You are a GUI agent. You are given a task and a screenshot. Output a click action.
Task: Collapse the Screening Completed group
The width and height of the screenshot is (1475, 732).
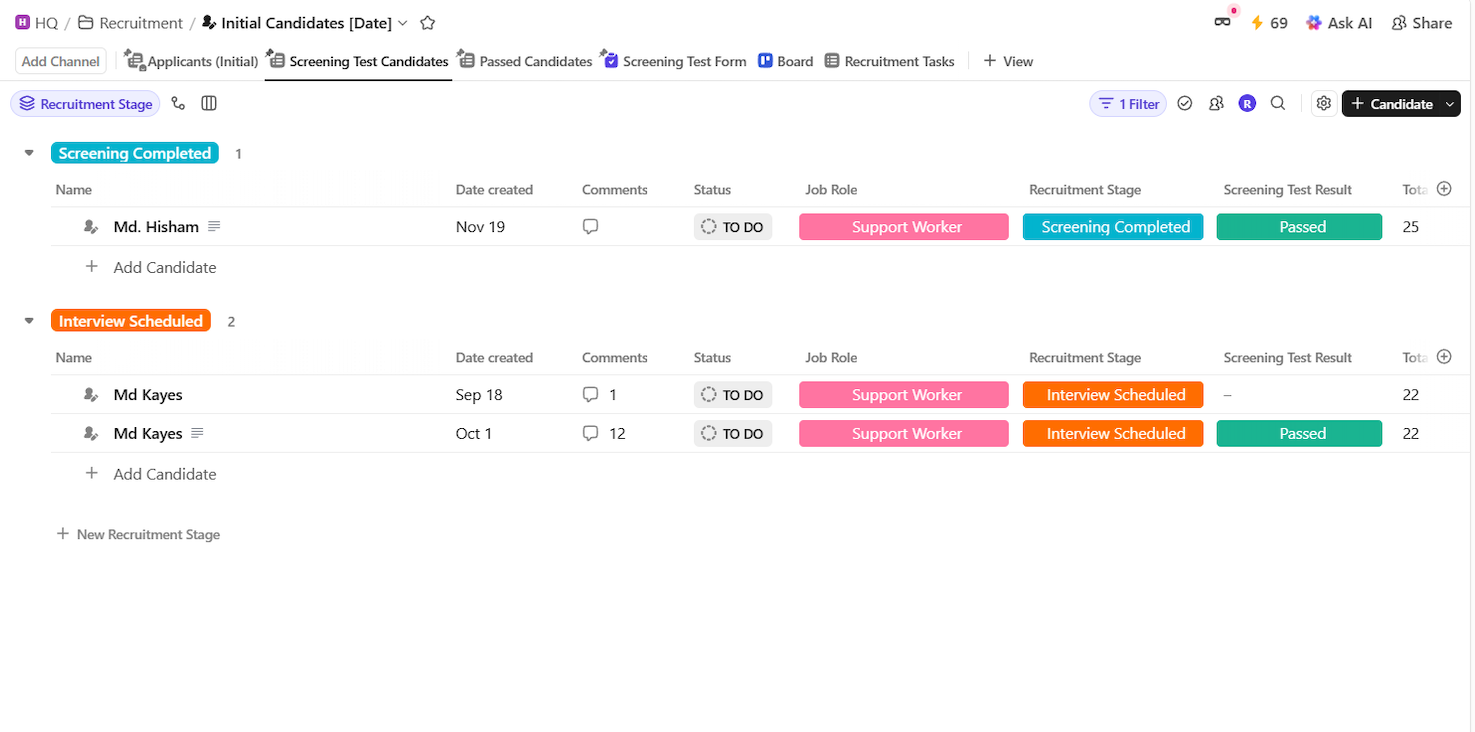tap(29, 153)
